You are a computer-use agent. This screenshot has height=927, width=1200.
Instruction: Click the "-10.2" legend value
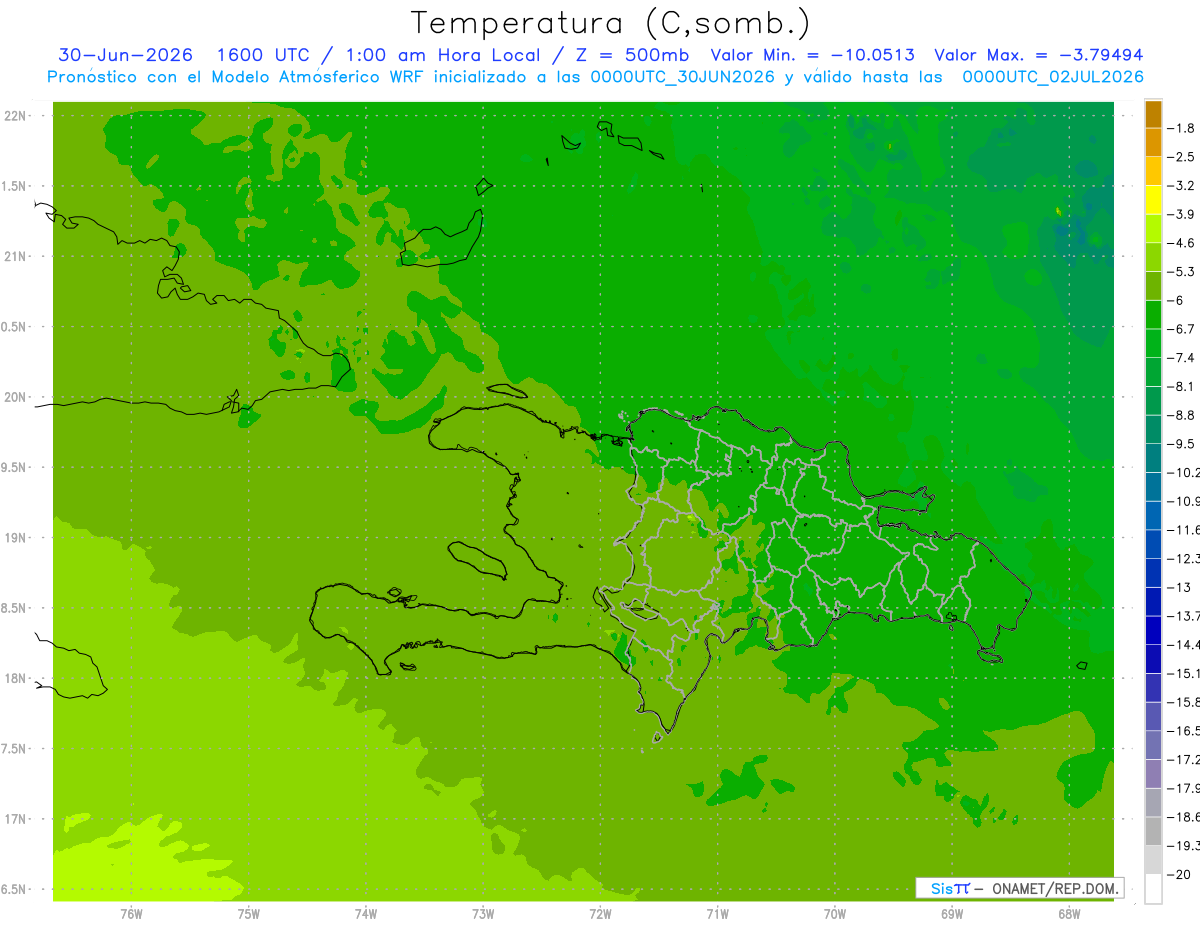pos(1183,473)
